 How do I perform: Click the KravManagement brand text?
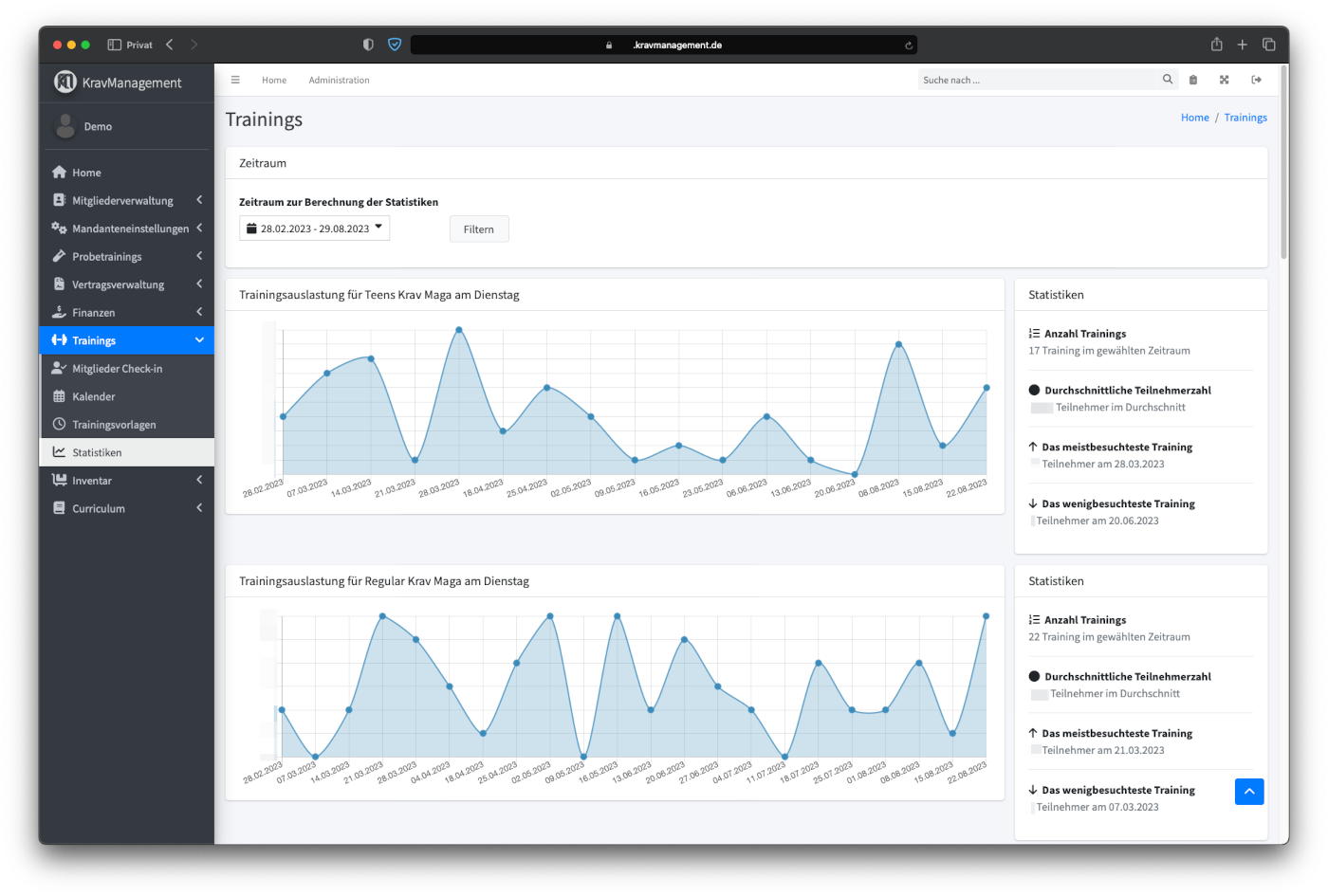132,83
